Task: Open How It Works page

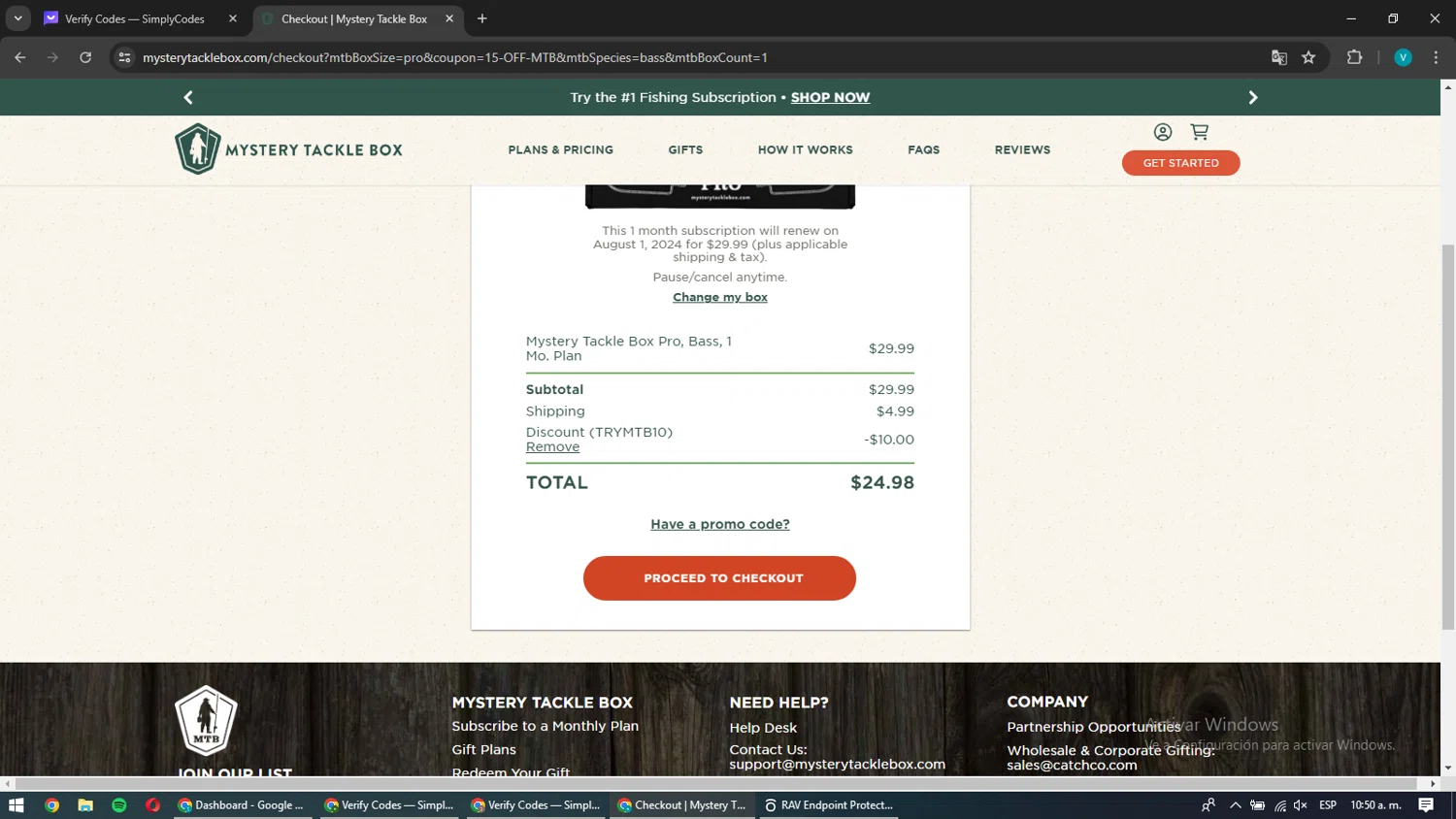Action: coord(805,149)
